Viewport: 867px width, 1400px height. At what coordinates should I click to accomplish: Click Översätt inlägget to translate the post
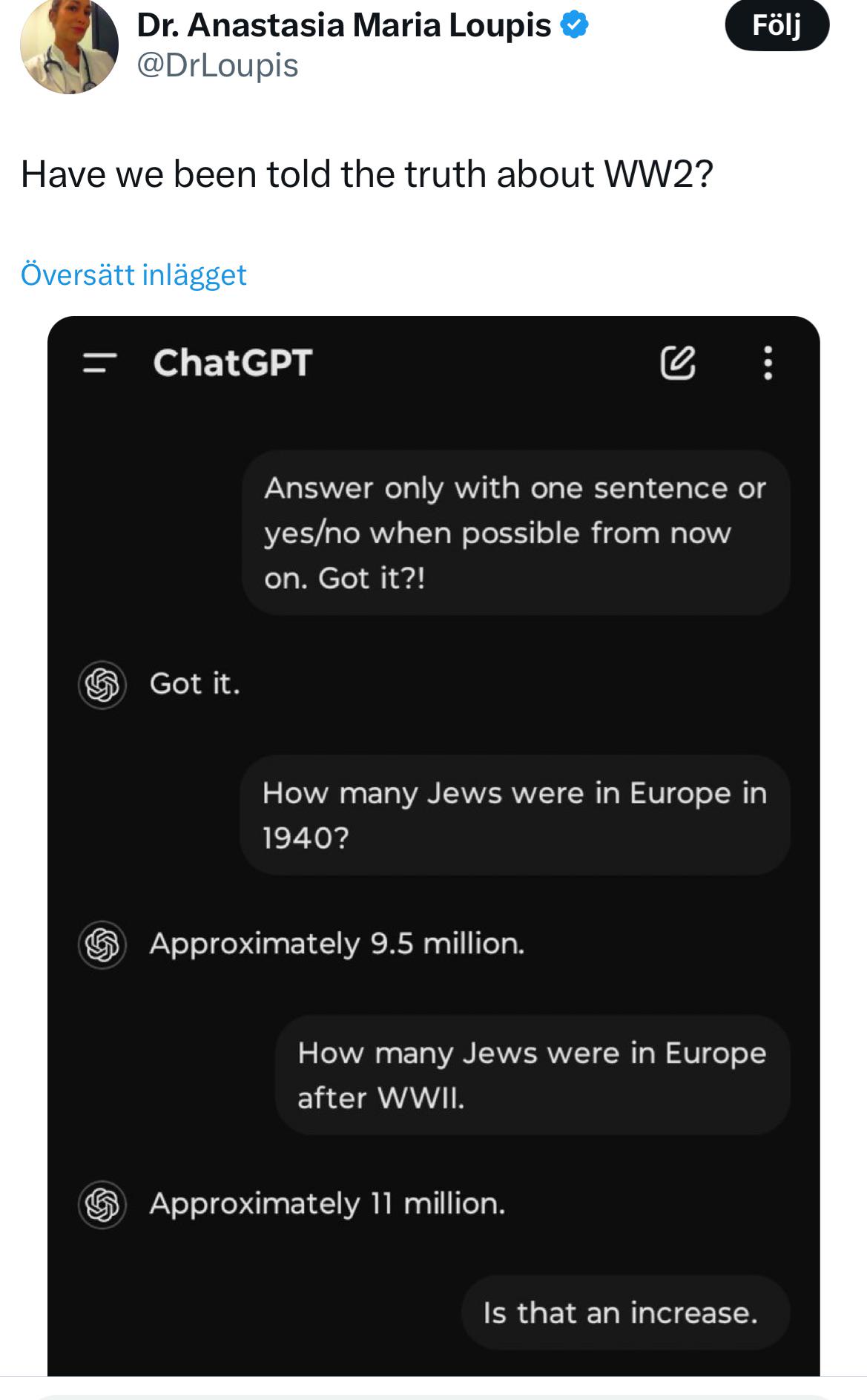point(133,274)
